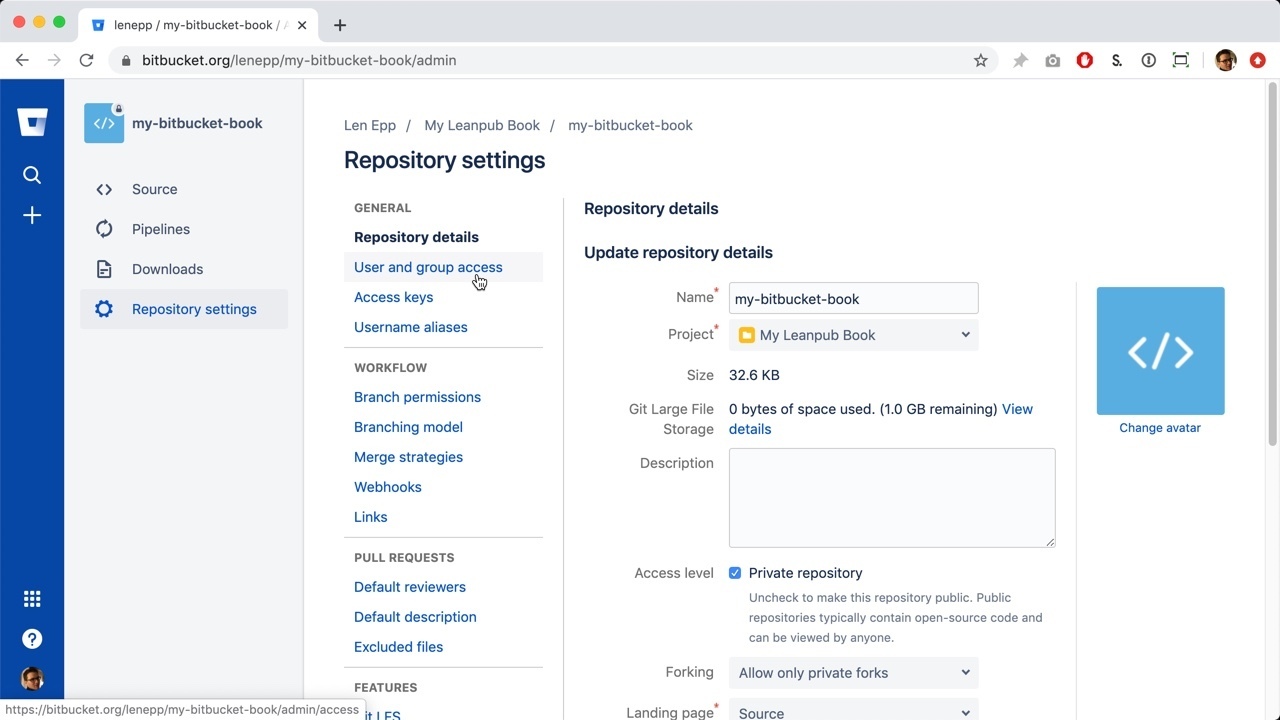This screenshot has height=720, width=1280.
Task: Open Source in the repository sidebar
Action: [x=184, y=189]
